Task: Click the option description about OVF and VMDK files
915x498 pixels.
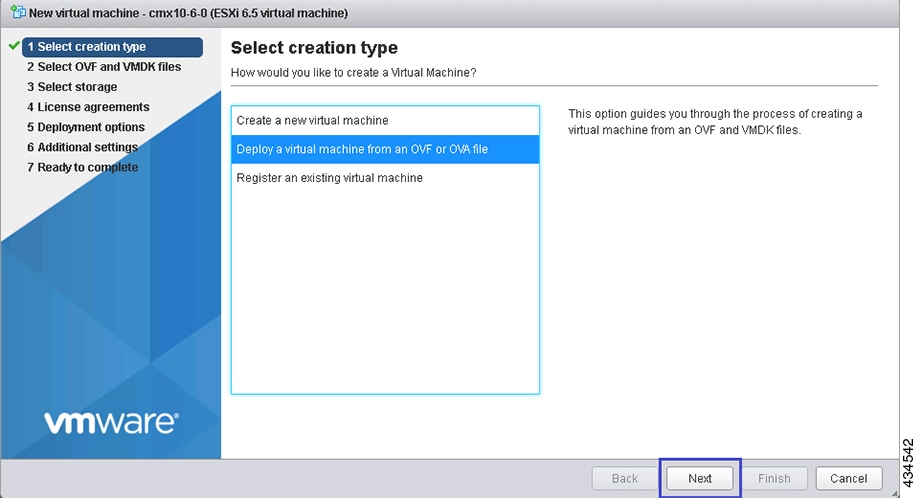Action: pos(715,122)
